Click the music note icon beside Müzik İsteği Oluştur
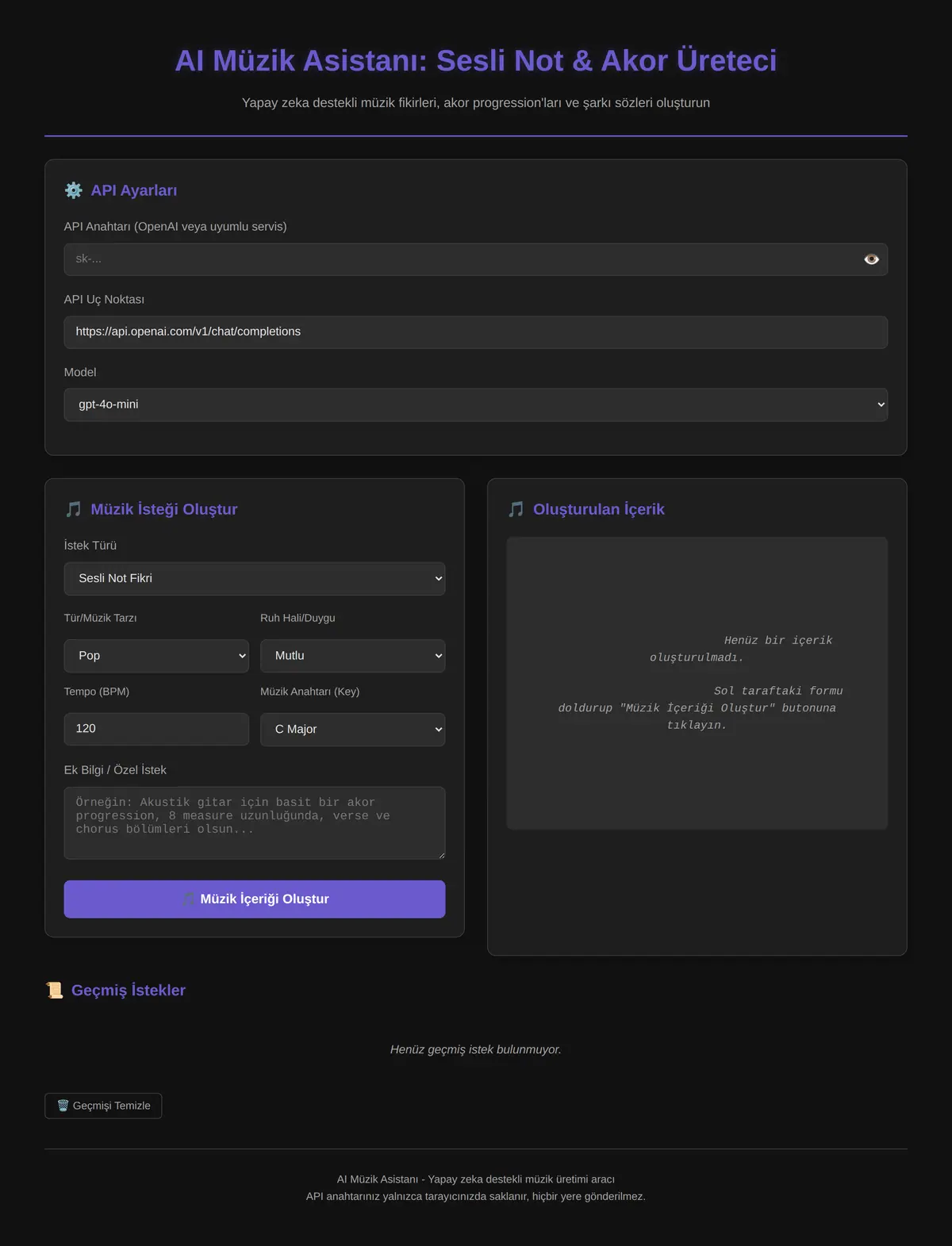Viewport: 952px width, 1246px height. click(x=74, y=509)
